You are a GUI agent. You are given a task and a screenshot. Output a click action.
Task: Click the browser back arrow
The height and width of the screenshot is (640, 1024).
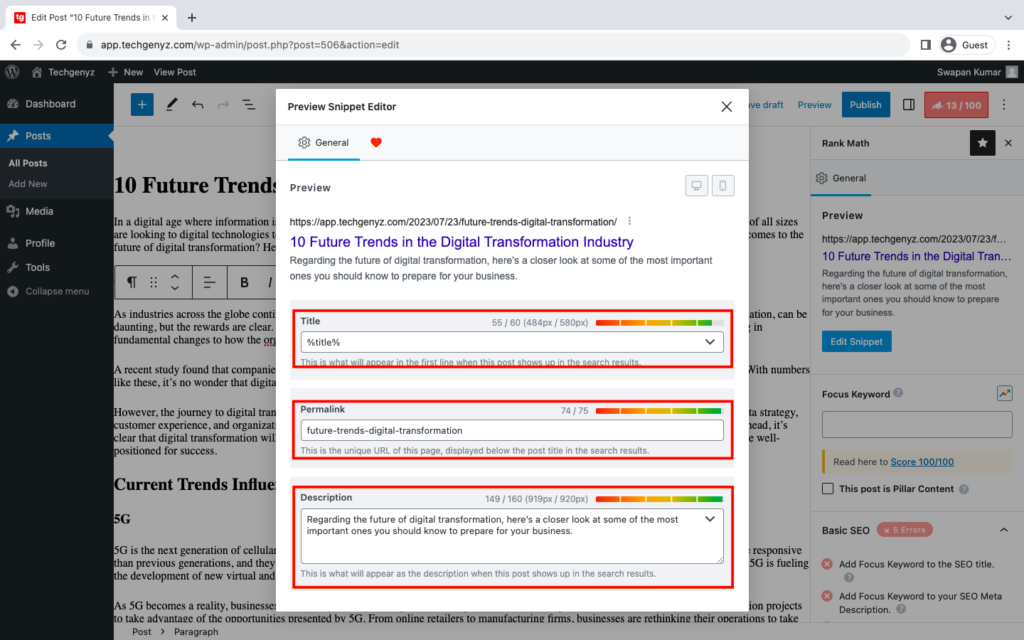tap(16, 44)
